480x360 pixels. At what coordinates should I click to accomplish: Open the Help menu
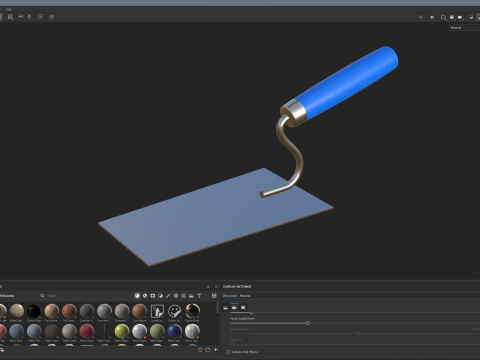point(9,9)
